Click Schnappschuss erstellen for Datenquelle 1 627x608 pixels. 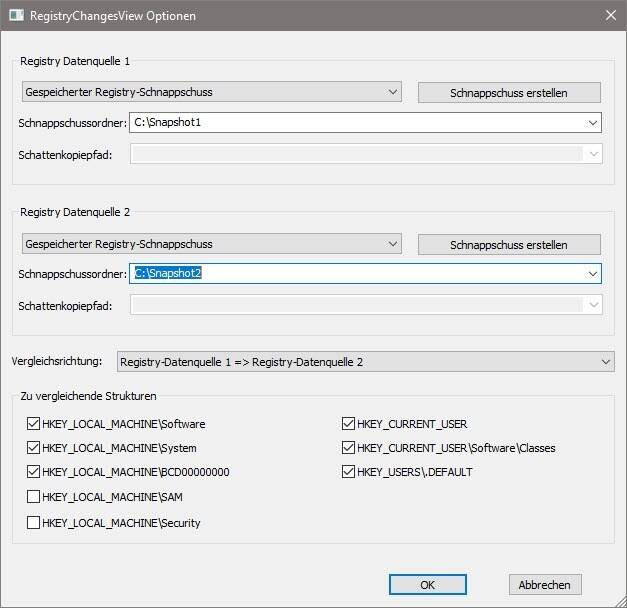[x=509, y=93]
